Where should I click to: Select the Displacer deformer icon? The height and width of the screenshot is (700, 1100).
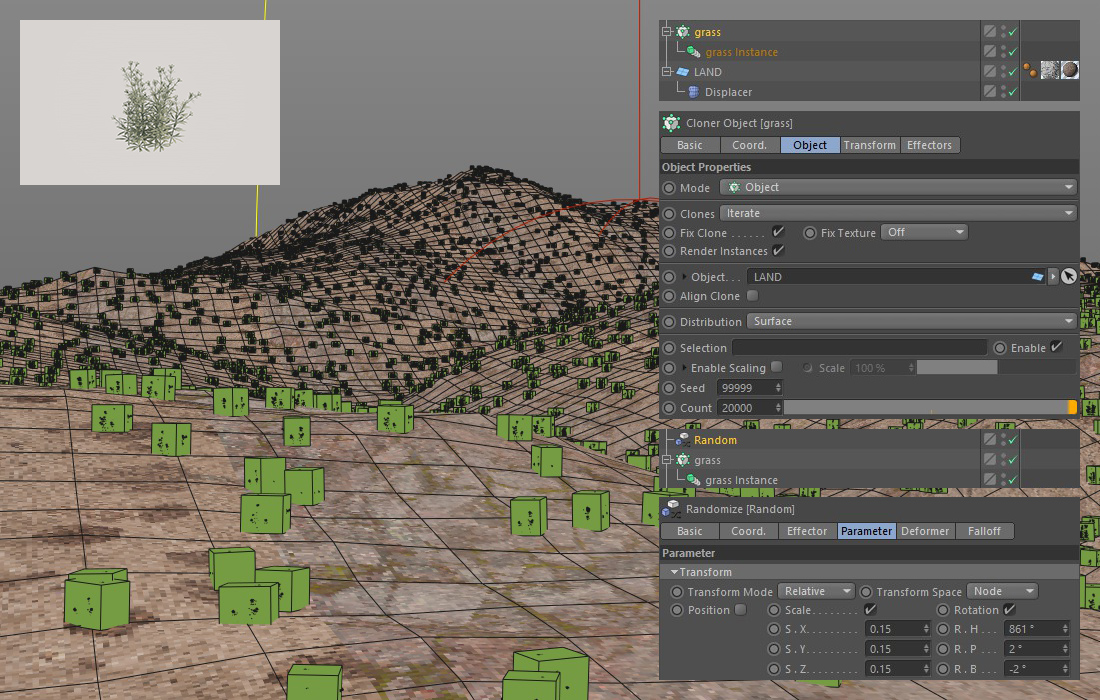(694, 92)
